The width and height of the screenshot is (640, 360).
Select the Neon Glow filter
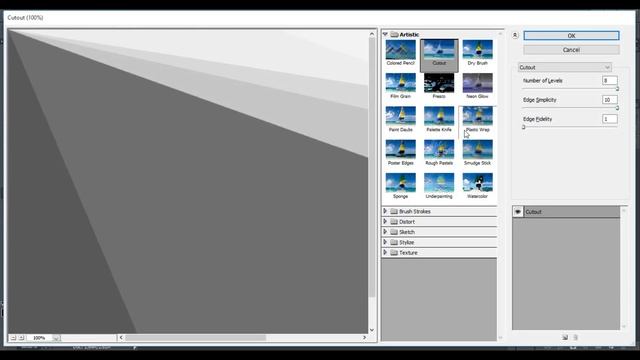click(x=477, y=86)
